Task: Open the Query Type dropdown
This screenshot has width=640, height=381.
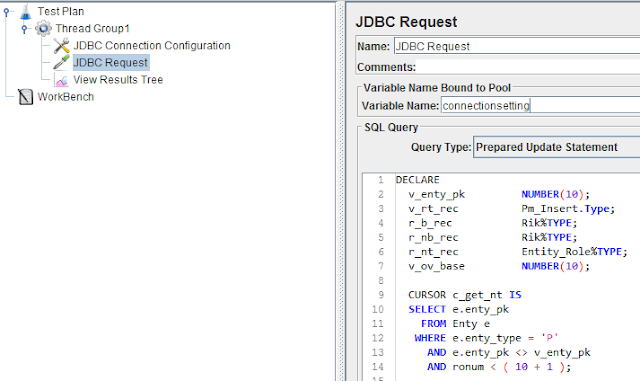Action: point(556,147)
